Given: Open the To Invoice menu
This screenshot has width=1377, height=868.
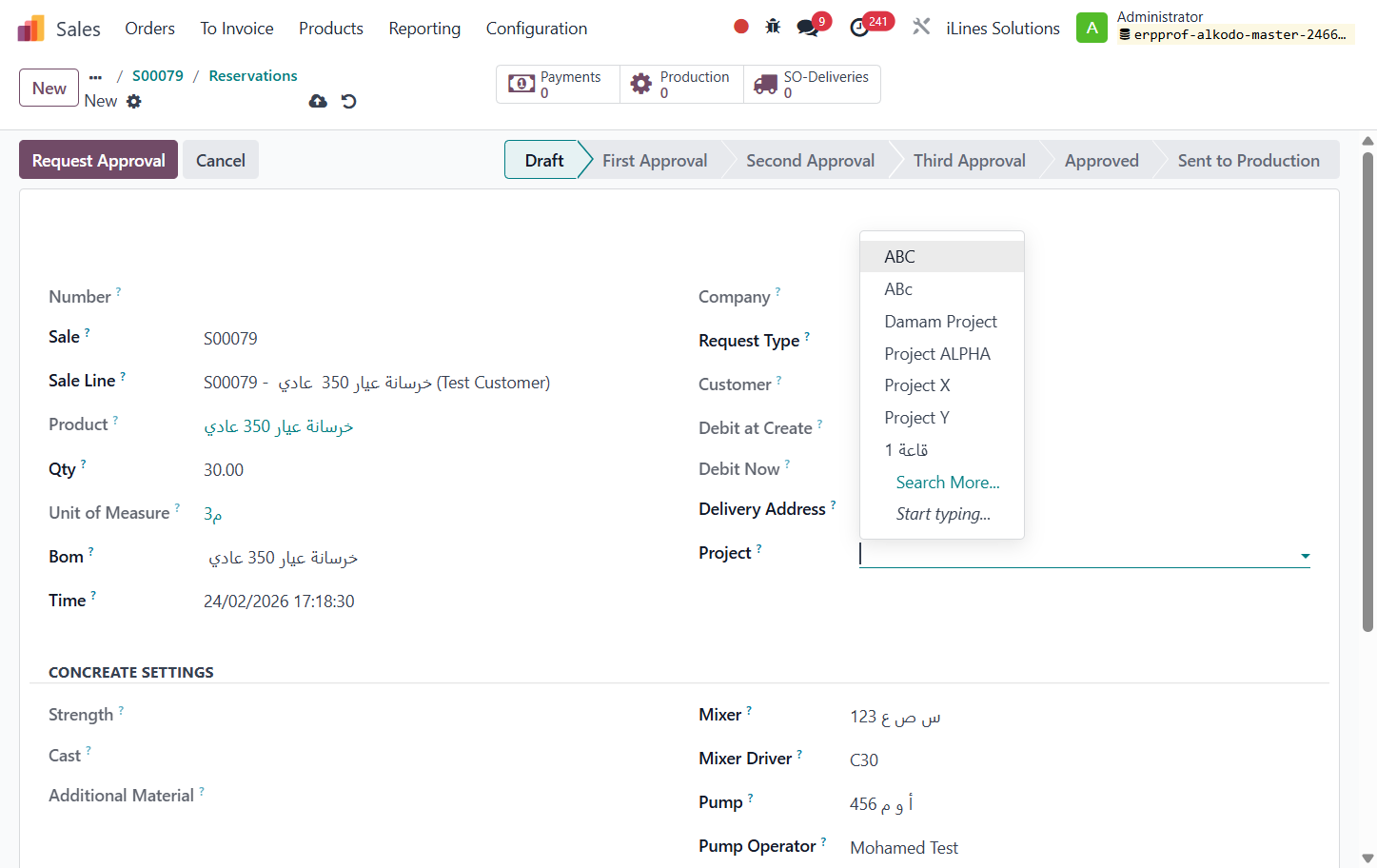Looking at the screenshot, I should click(237, 29).
